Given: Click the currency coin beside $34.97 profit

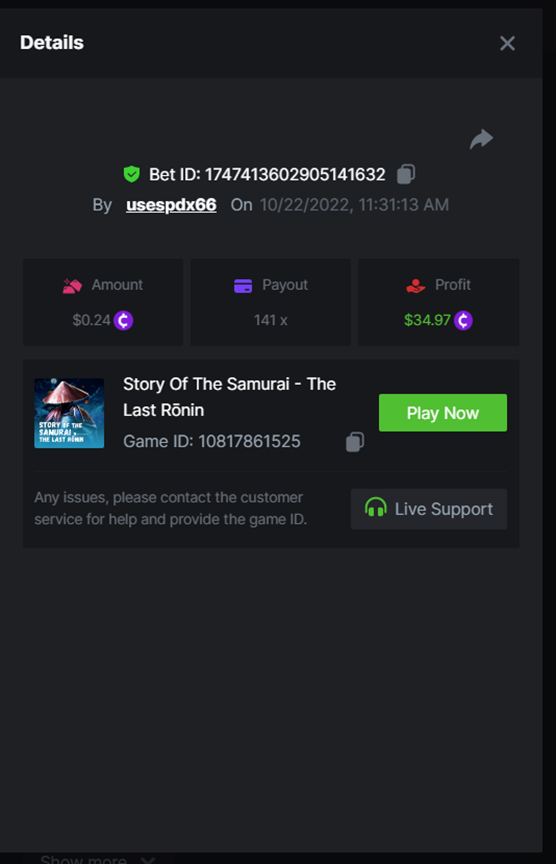Looking at the screenshot, I should (463, 320).
